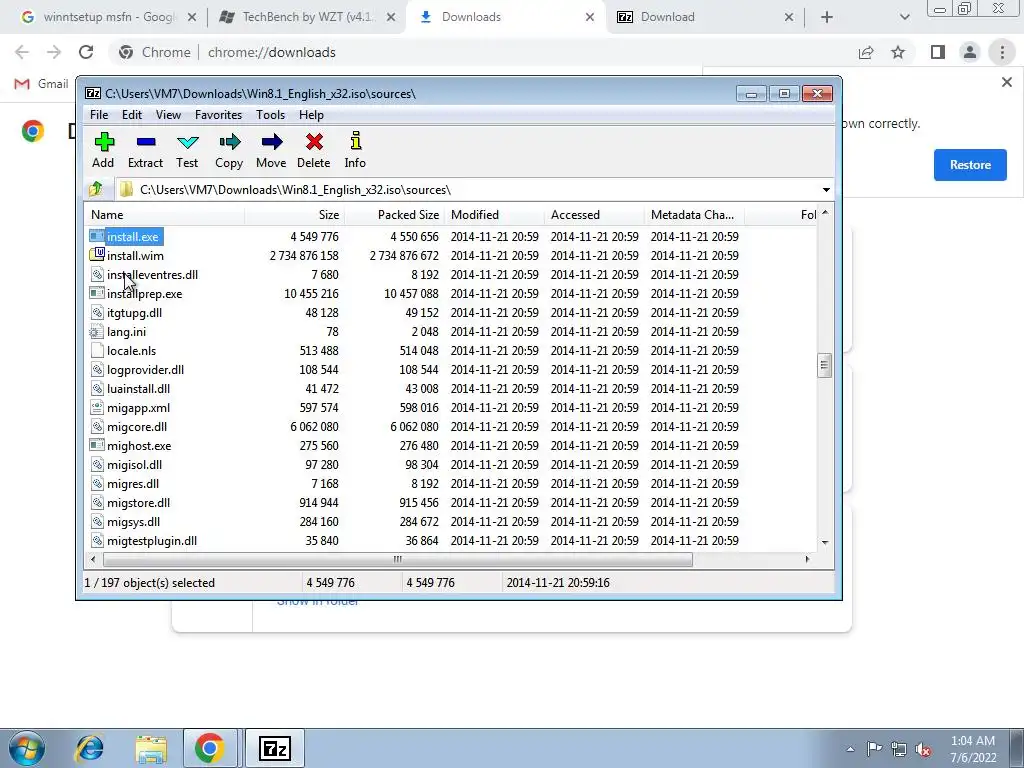
Task: Switch to winntsetup msfn Google tab
Action: point(108,17)
